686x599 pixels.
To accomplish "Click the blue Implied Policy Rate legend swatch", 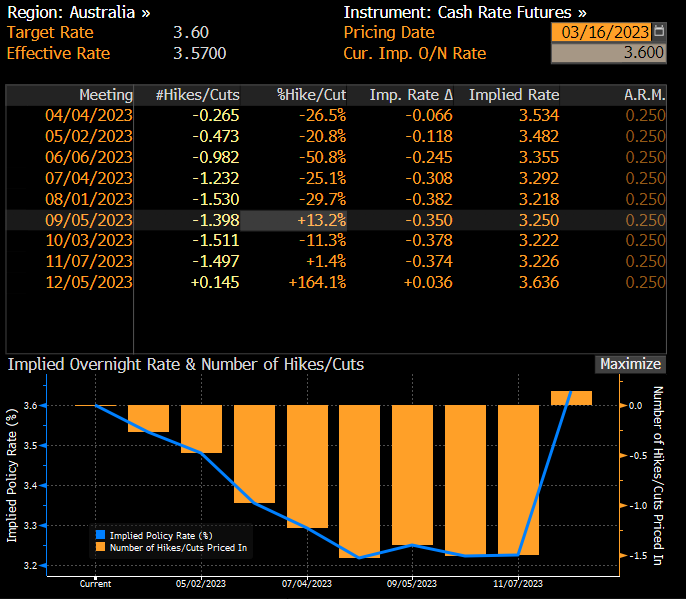I will [x=99, y=536].
